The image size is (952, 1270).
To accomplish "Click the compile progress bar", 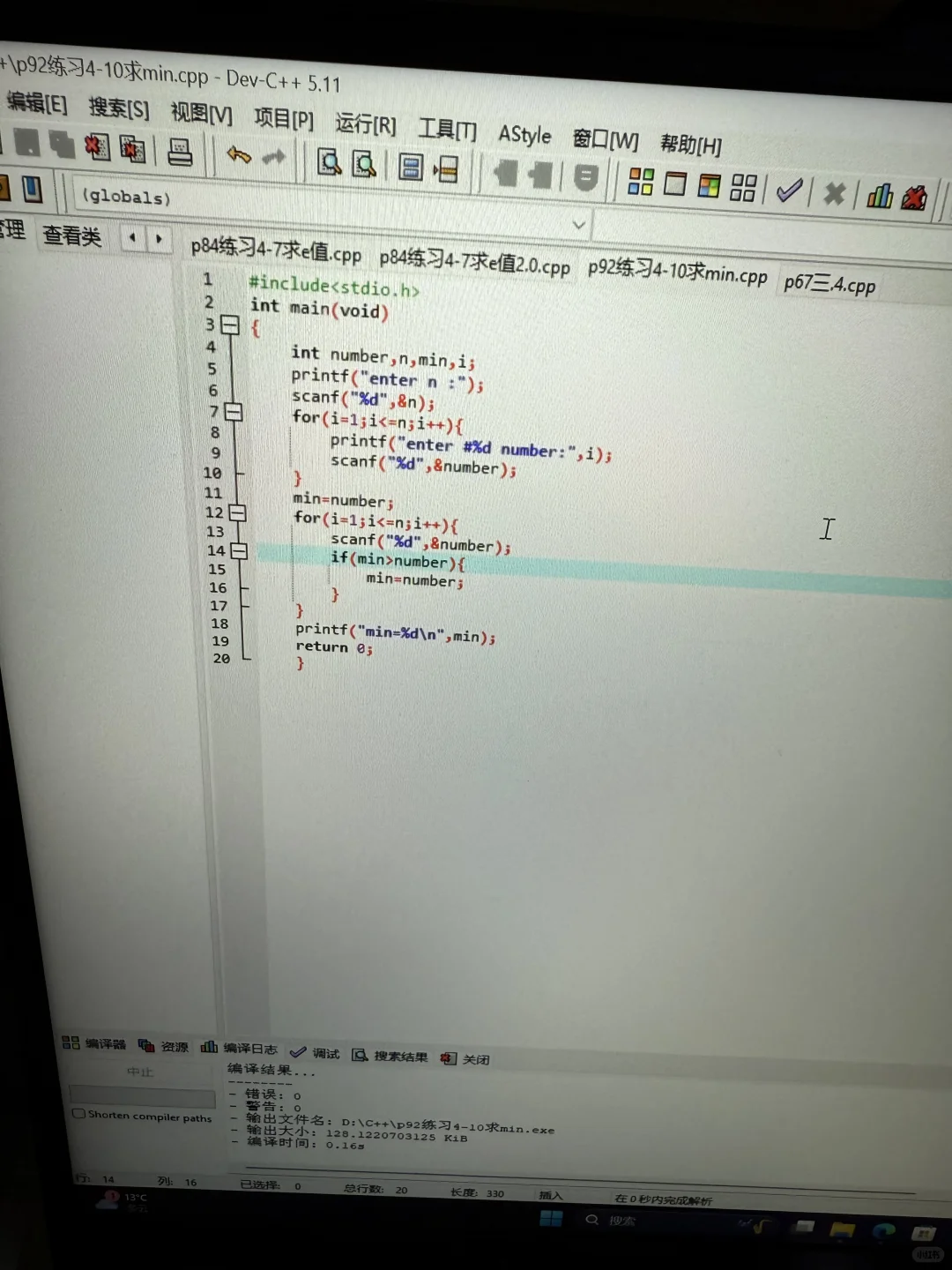I will pos(142,1095).
